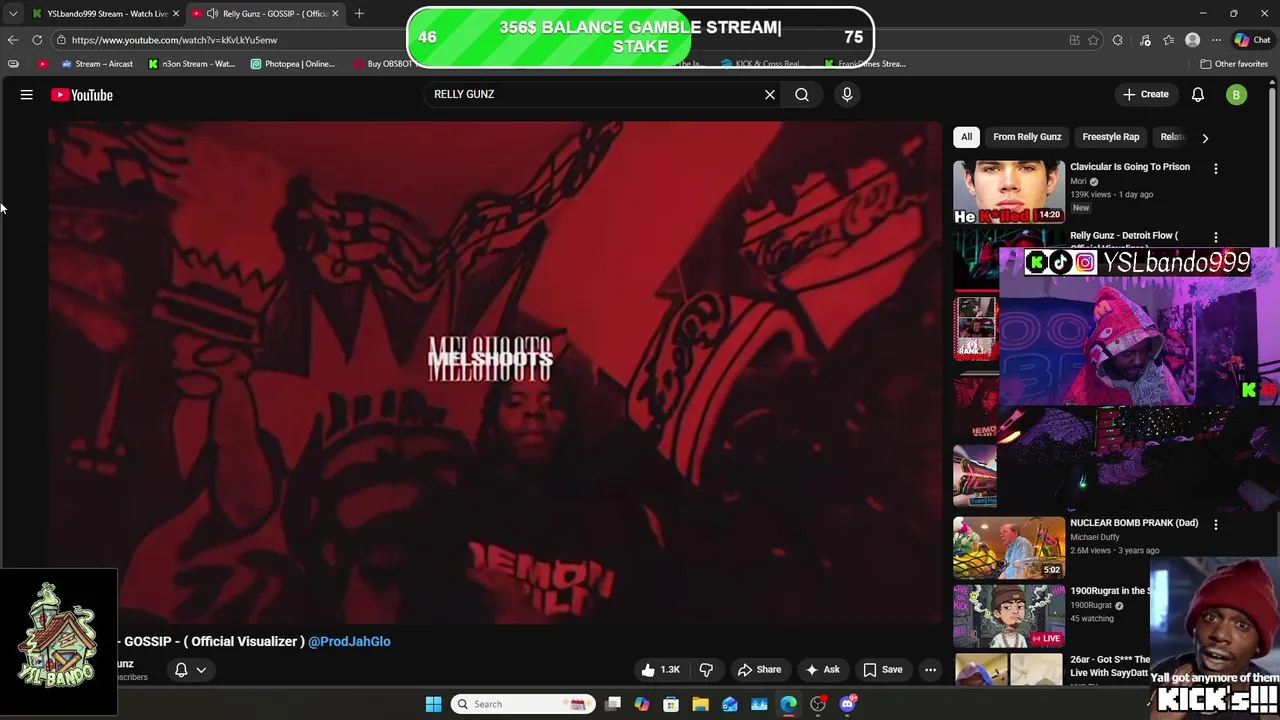Open Discord from taskbar

coord(848,704)
